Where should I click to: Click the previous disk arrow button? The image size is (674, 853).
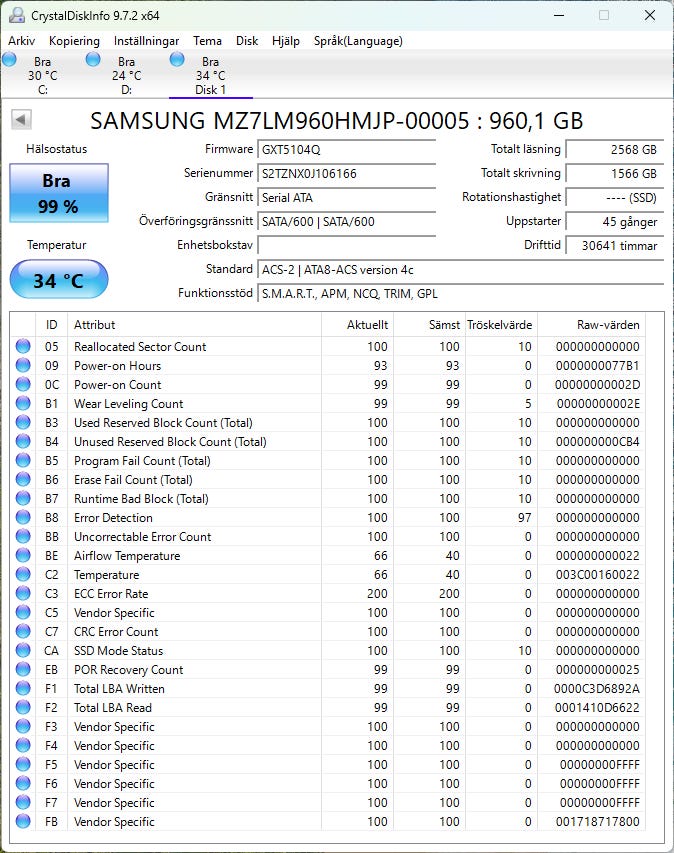pos(21,120)
